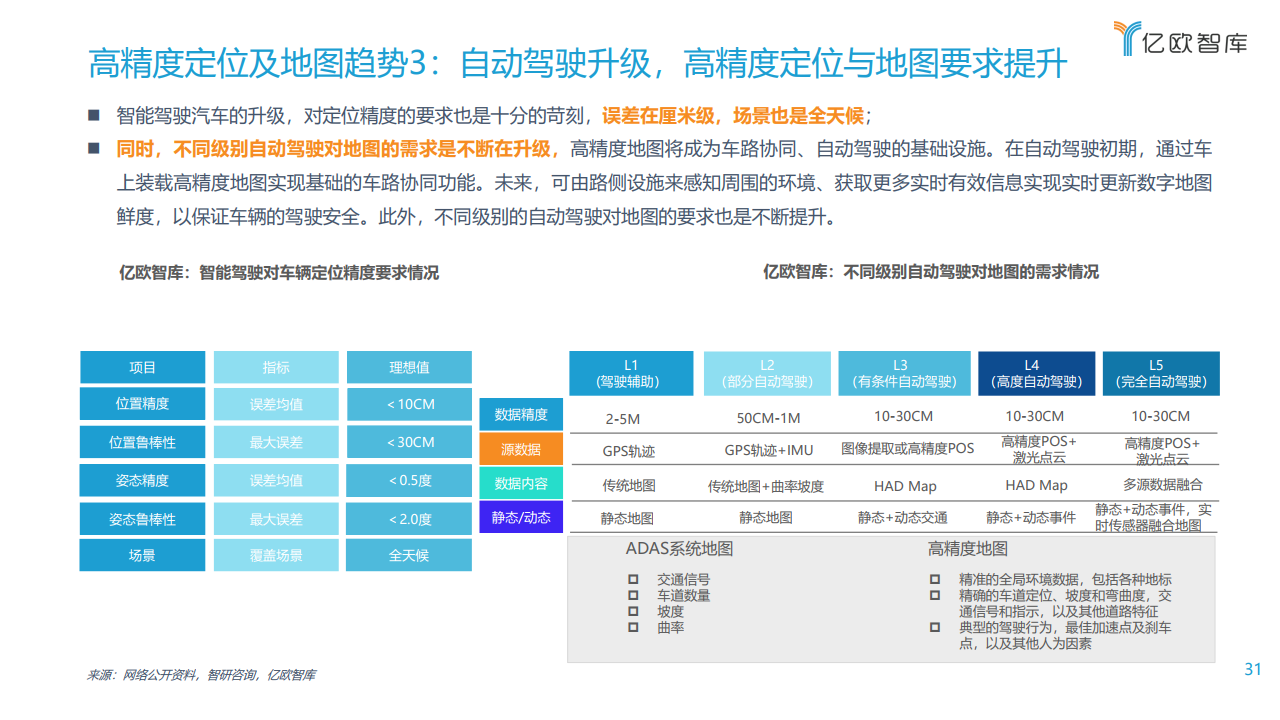Click 最大误差 in the 位置鲁棒性 row
Viewport: 1280px width, 720px height.
tap(276, 442)
